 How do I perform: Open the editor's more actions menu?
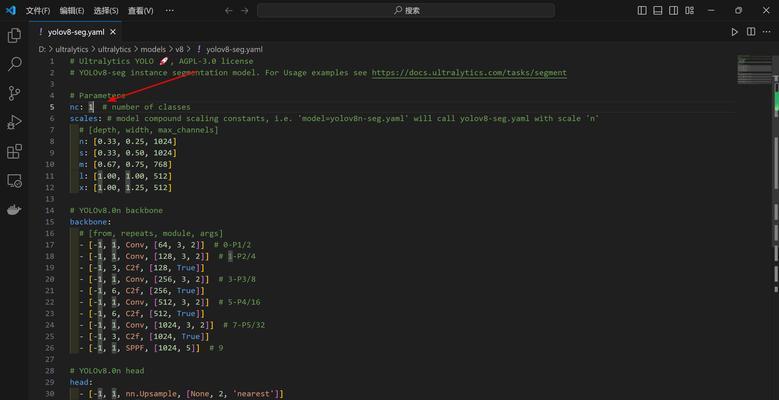coord(767,32)
